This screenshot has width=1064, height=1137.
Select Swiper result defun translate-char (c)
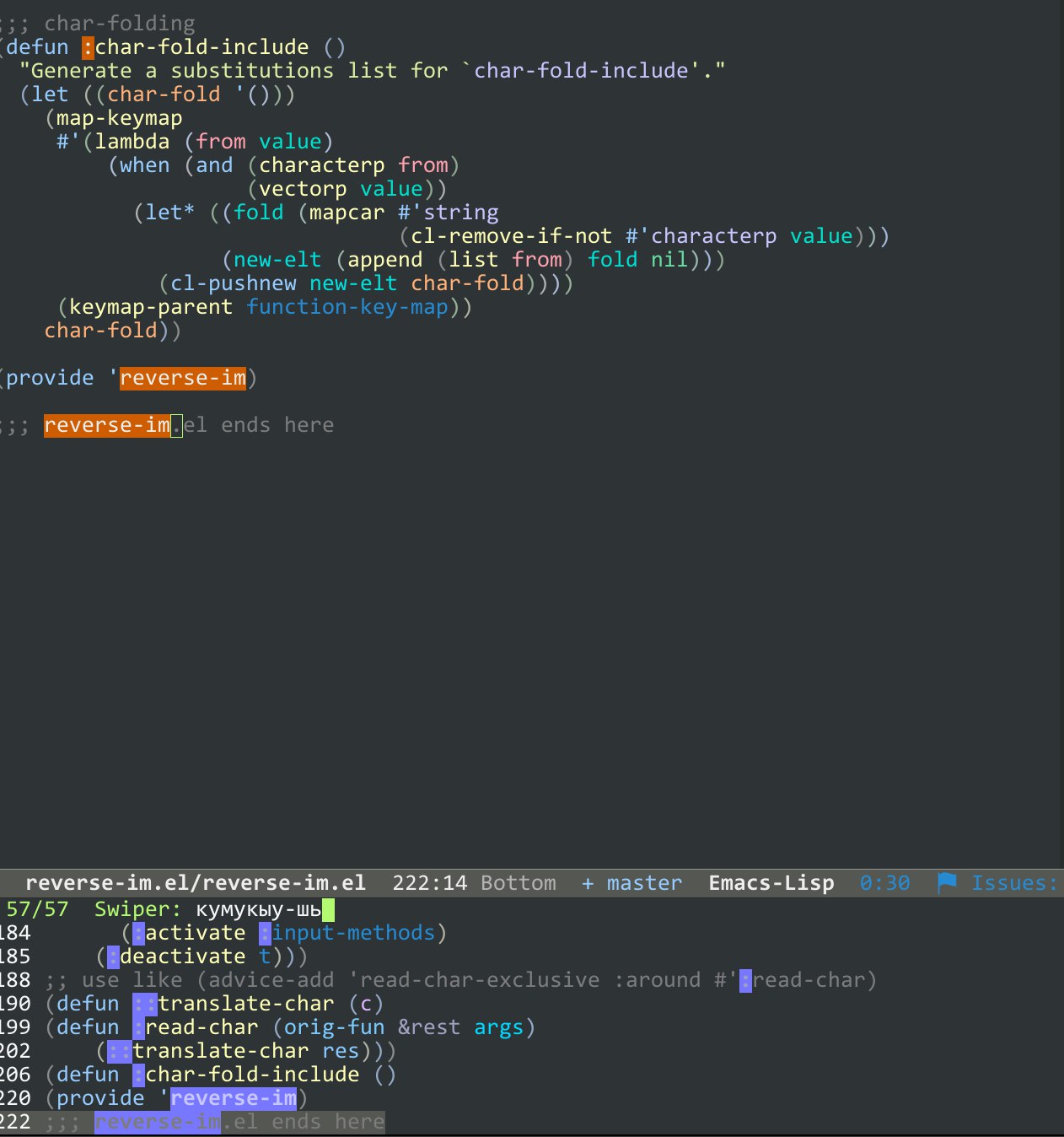point(532,1004)
